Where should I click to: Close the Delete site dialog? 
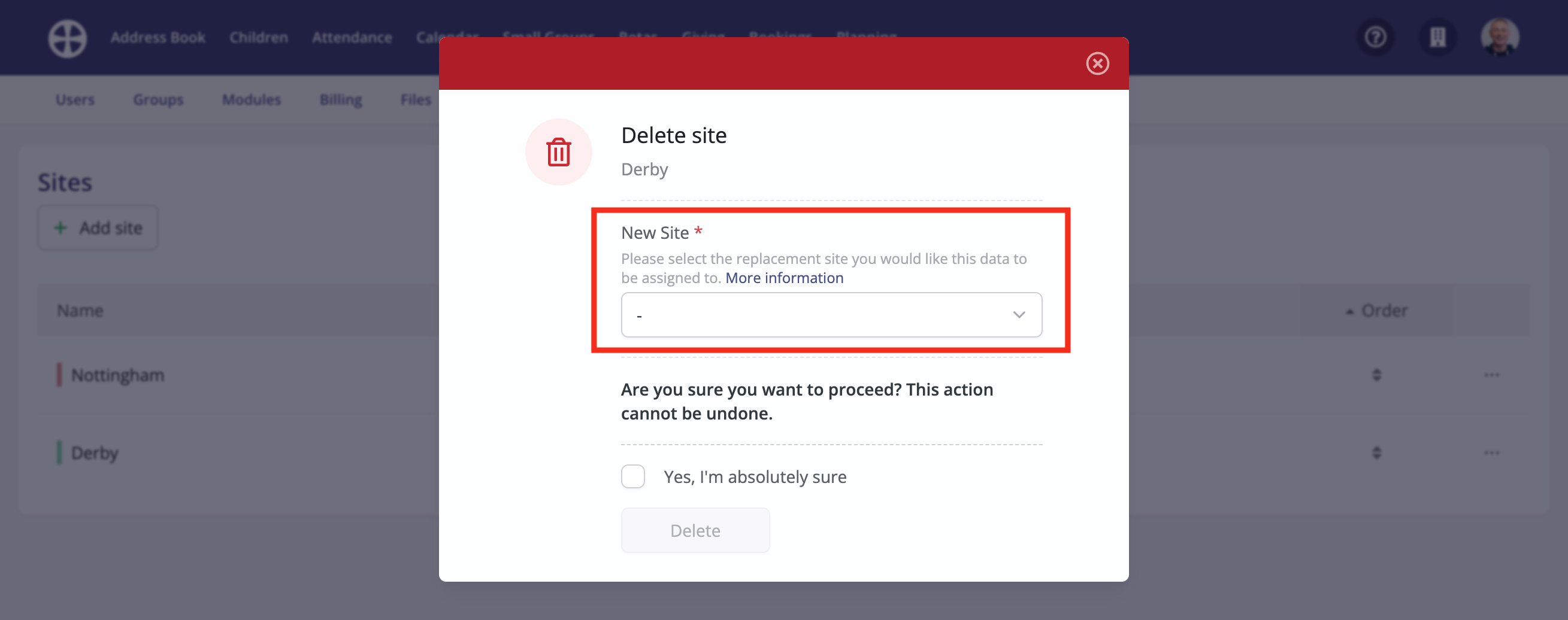click(x=1097, y=63)
